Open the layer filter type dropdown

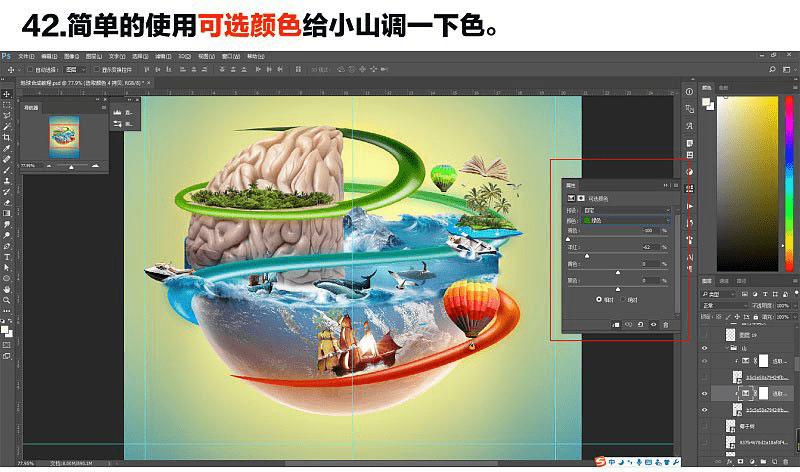(x=718, y=294)
